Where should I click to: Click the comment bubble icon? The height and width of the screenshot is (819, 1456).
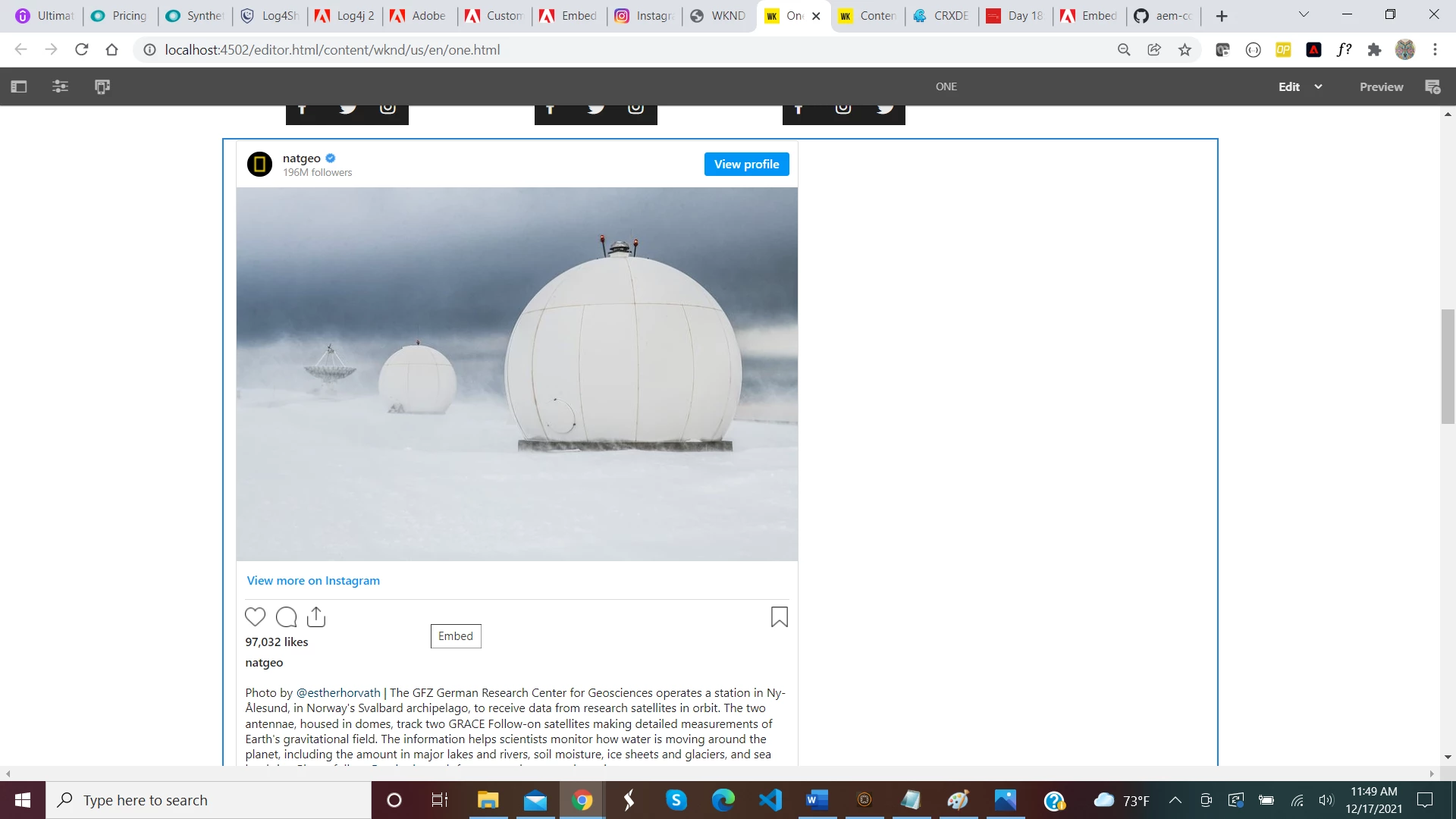tap(286, 617)
